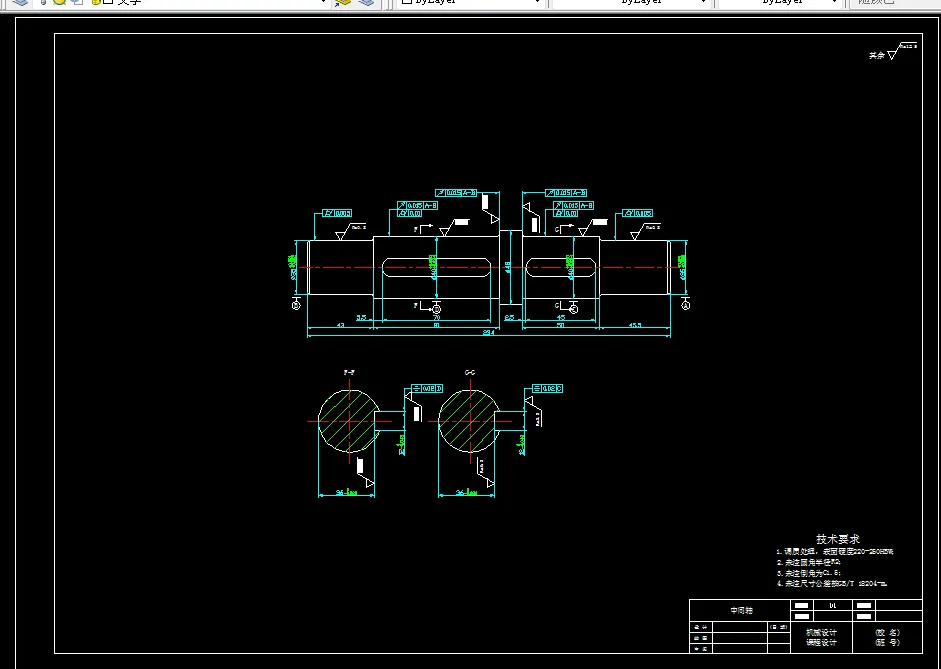
Task: Select the 50 length dimension
Action: (561, 325)
